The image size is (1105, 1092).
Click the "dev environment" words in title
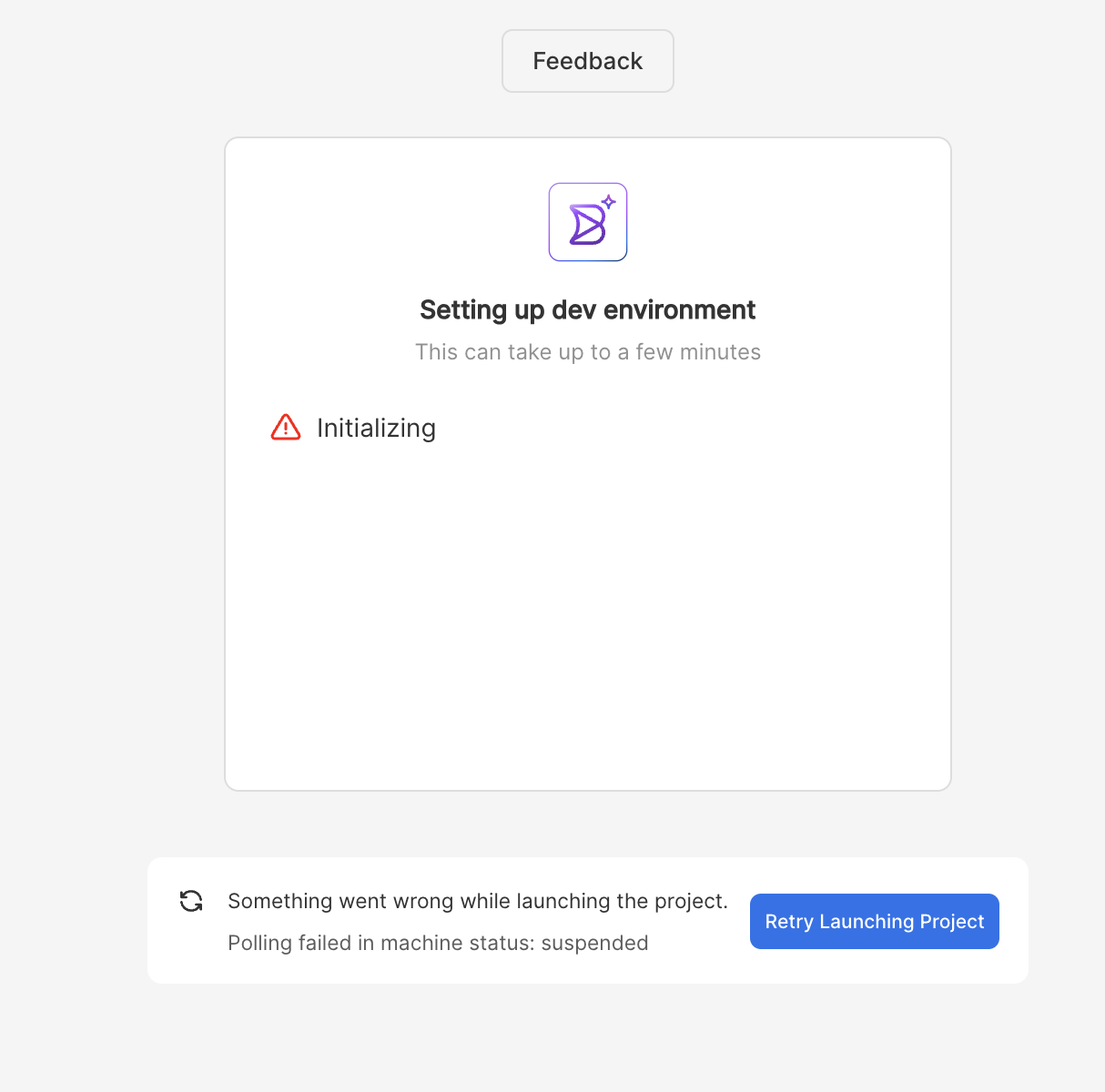point(654,310)
